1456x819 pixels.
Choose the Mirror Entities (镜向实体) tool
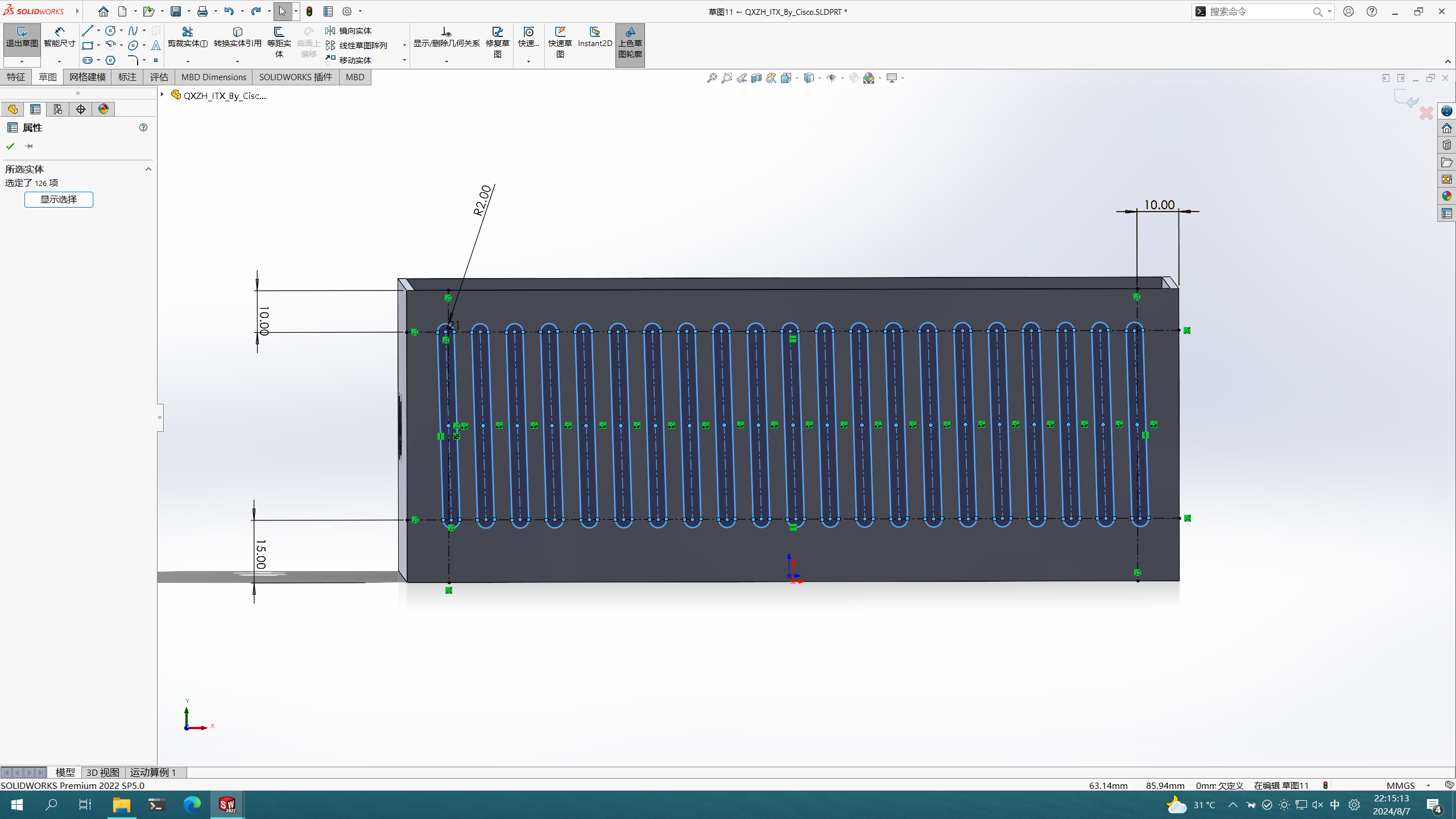click(x=349, y=31)
